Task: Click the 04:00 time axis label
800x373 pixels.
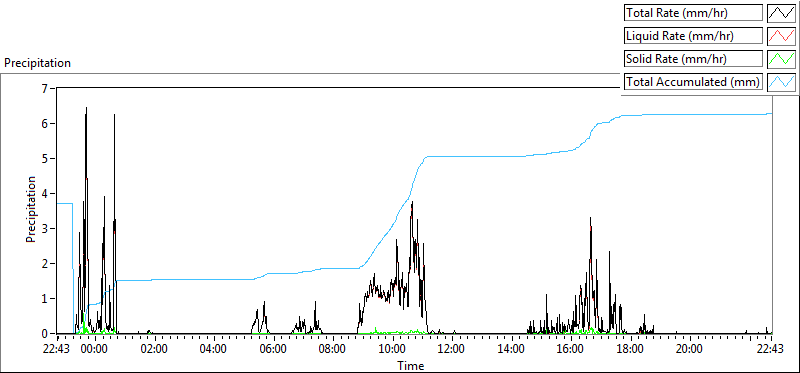Action: [x=213, y=350]
